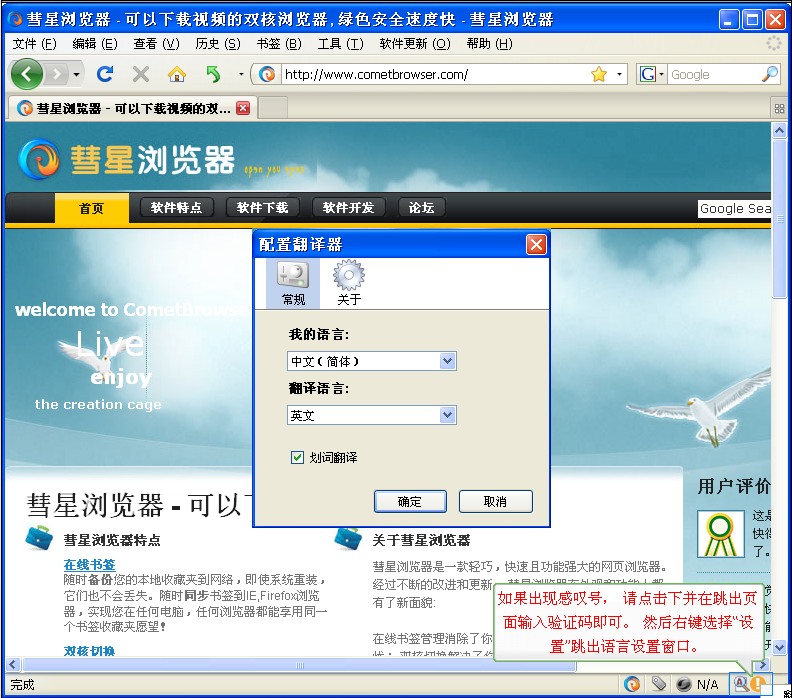The width and height of the screenshot is (792, 698).
Task: Go to the home page via house icon
Action: (177, 74)
